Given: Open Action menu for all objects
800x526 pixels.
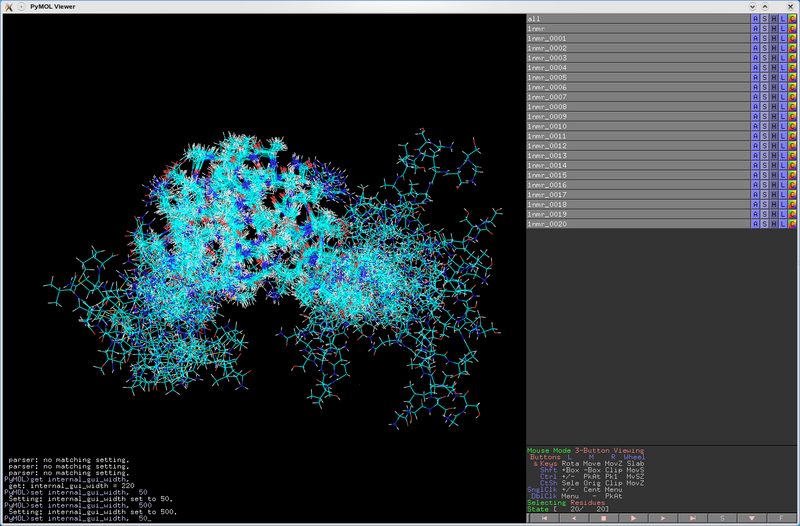Looking at the screenshot, I should pos(755,19).
